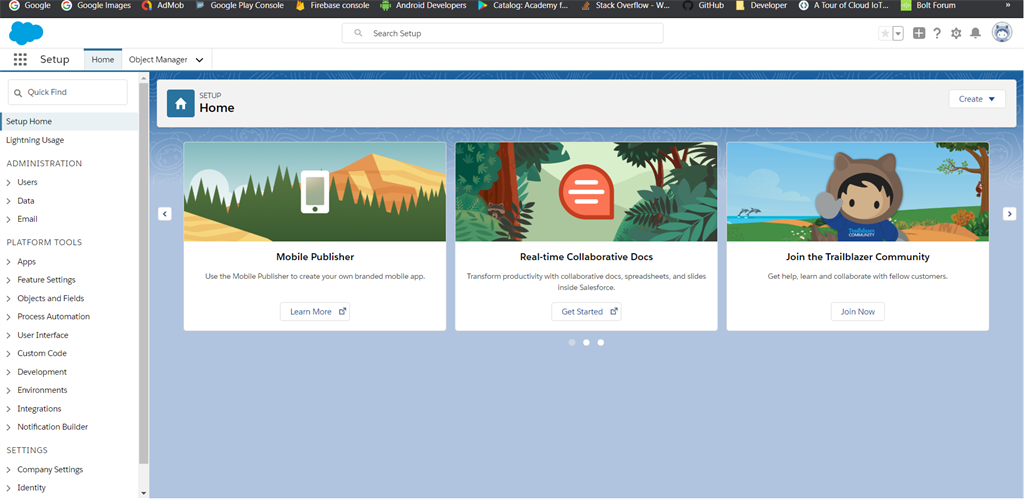Open the Developer bookmark folder
This screenshot has width=1024, height=500.
(761, 5)
